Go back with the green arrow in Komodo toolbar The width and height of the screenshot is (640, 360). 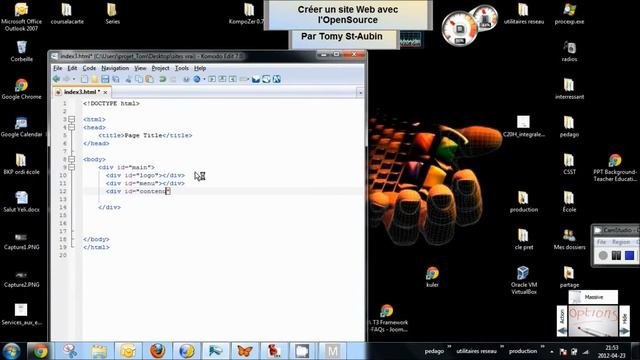tap(56, 79)
